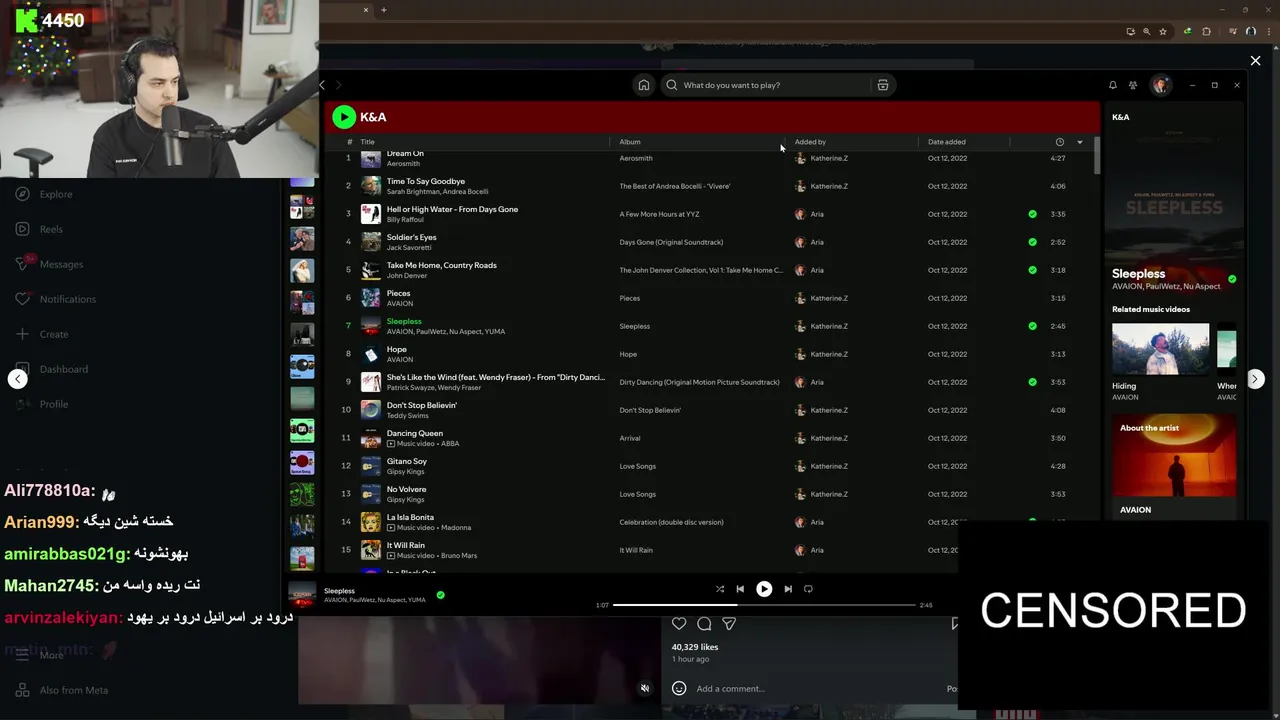Open comments using the Instagram speech bubble icon
Viewport: 1280px width, 720px height.
click(704, 624)
